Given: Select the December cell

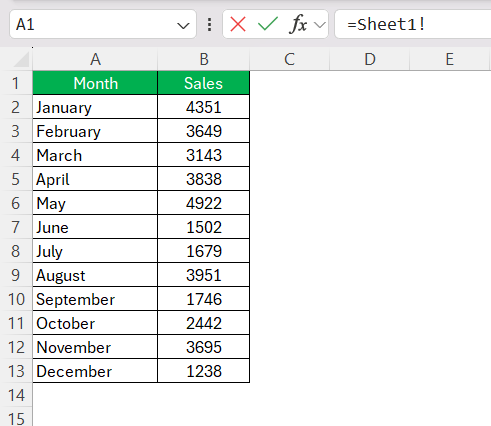Looking at the screenshot, I should click(x=95, y=371).
